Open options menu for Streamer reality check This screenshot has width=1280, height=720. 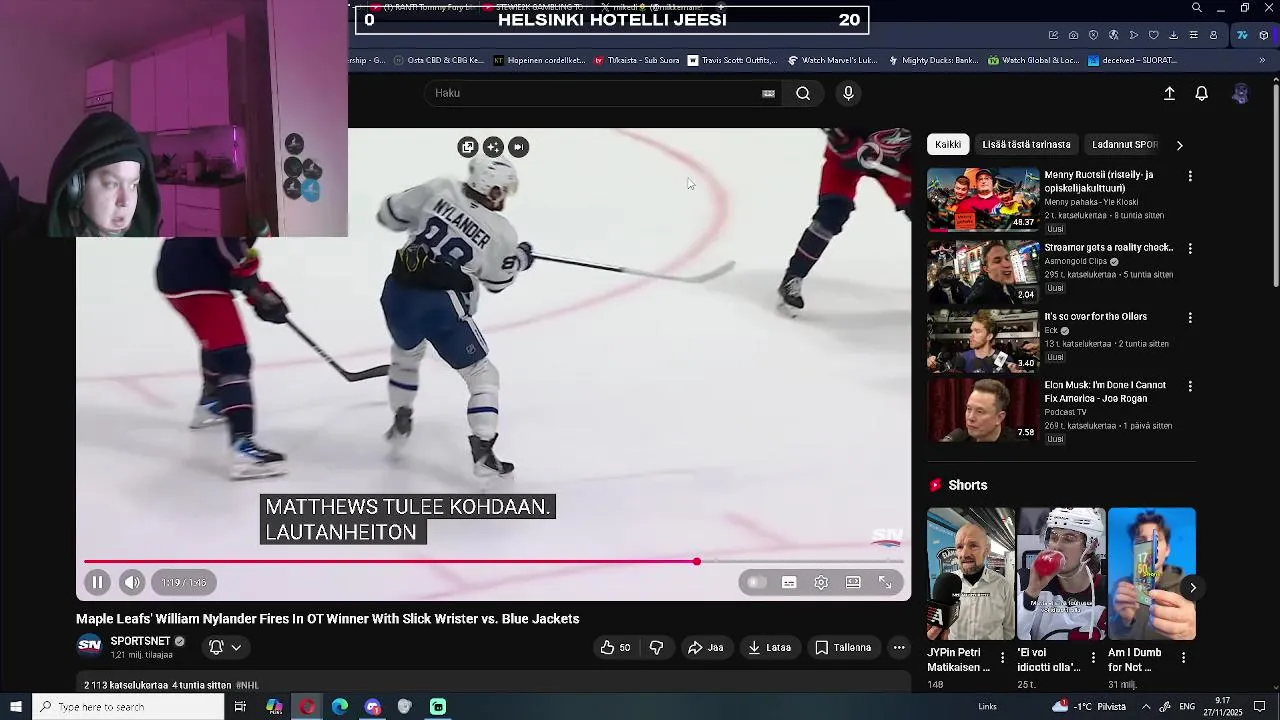pos(1190,248)
